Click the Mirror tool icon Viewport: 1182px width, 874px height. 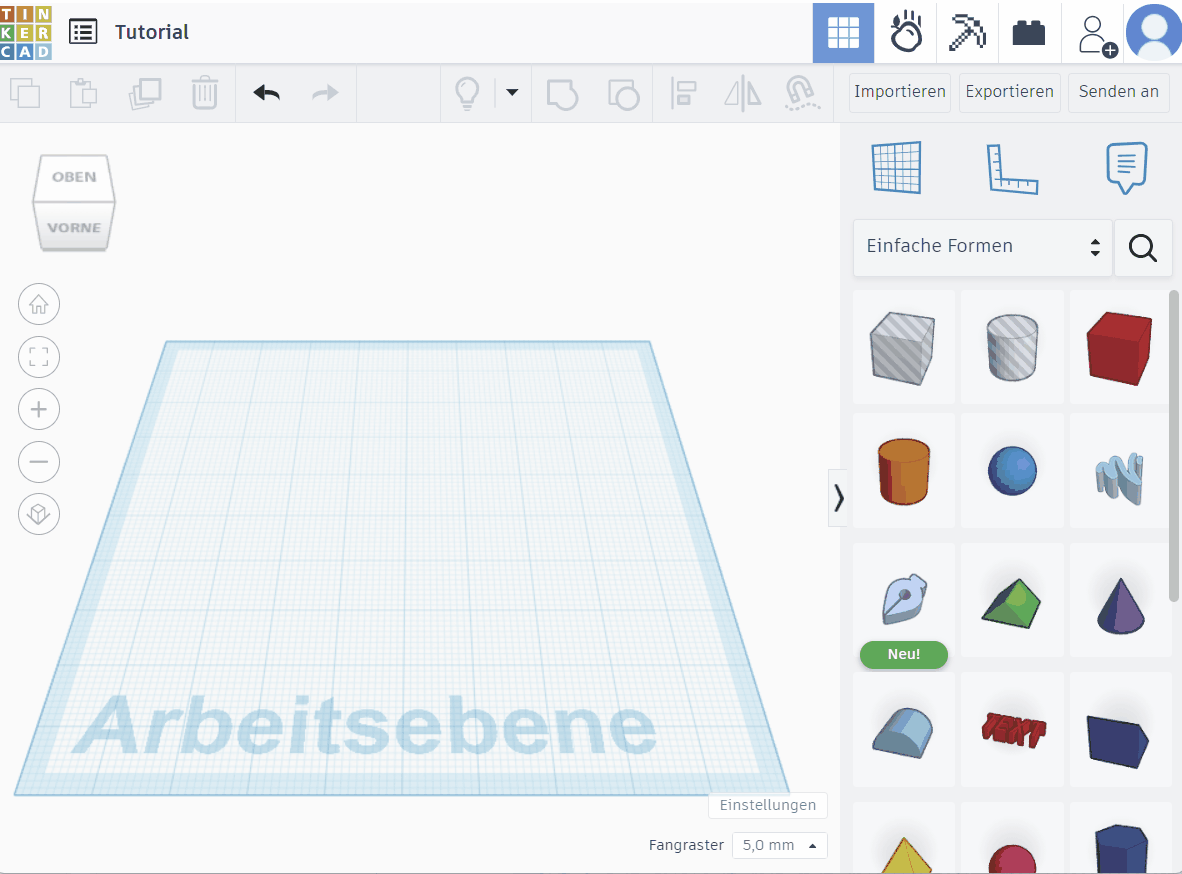(743, 94)
